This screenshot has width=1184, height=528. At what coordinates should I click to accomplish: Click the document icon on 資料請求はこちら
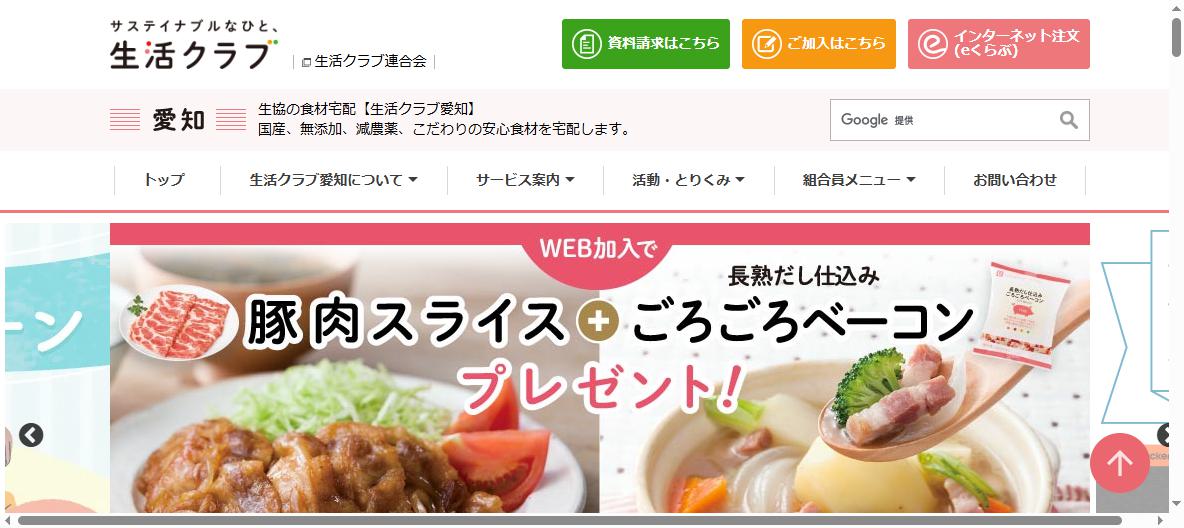click(x=585, y=44)
